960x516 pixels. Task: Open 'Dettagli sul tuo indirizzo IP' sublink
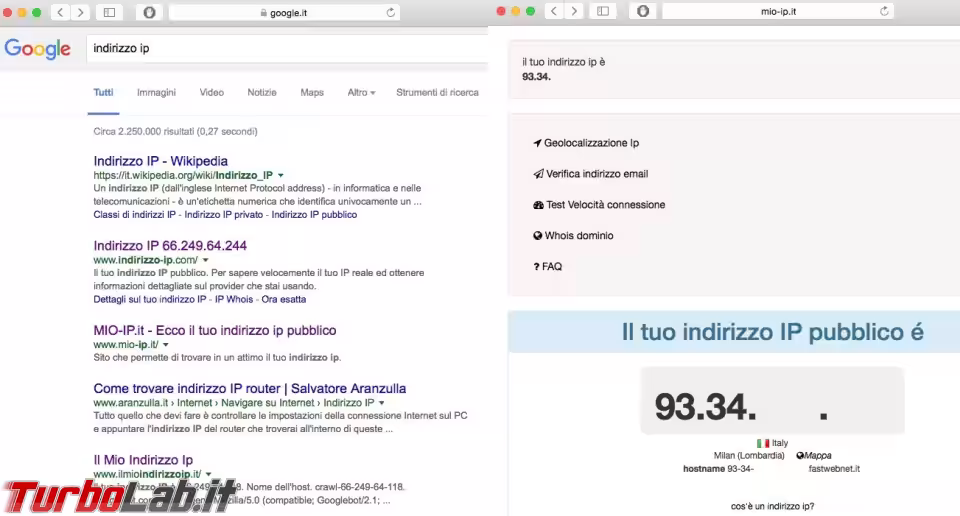coord(149,299)
